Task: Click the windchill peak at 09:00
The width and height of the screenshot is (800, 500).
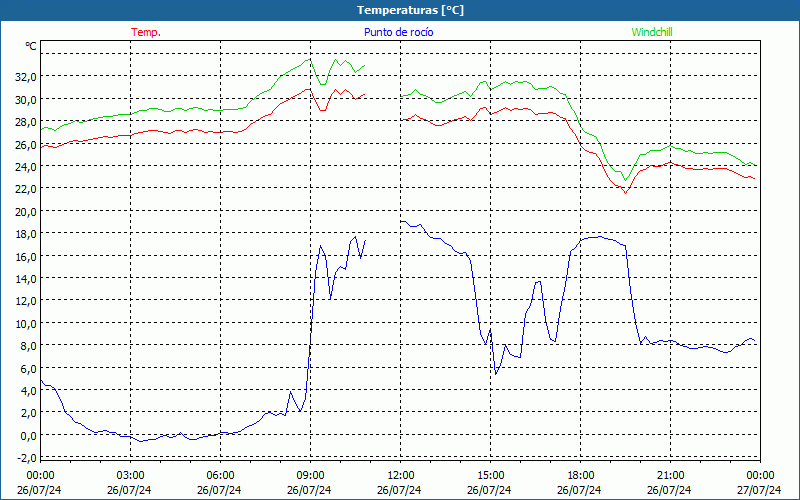Action: (x=310, y=59)
